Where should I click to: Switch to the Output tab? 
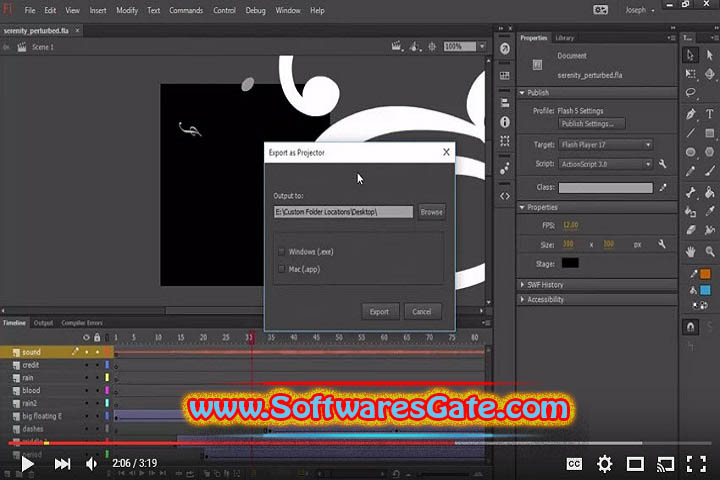[43, 323]
